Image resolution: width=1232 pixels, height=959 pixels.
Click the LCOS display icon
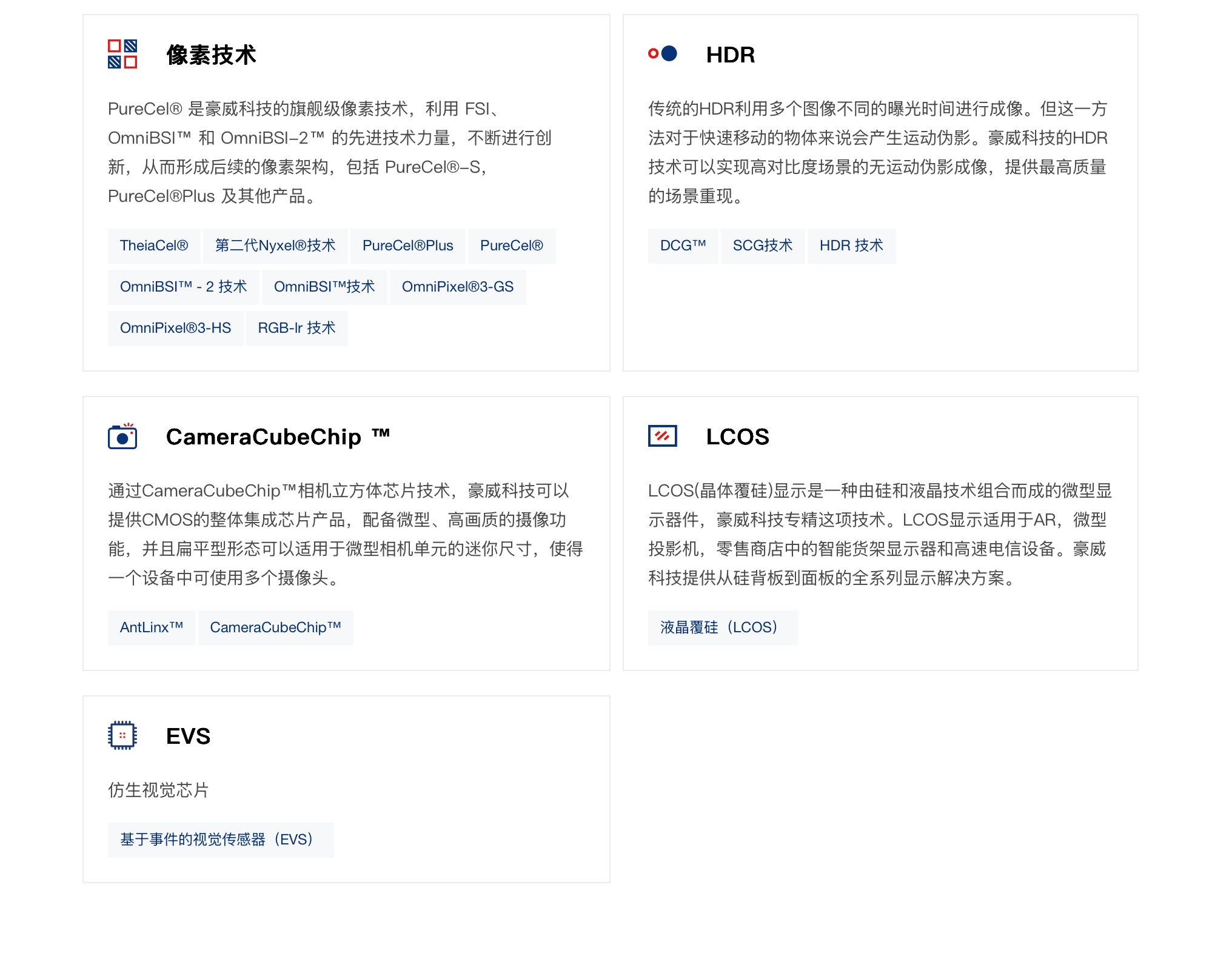coord(663,436)
